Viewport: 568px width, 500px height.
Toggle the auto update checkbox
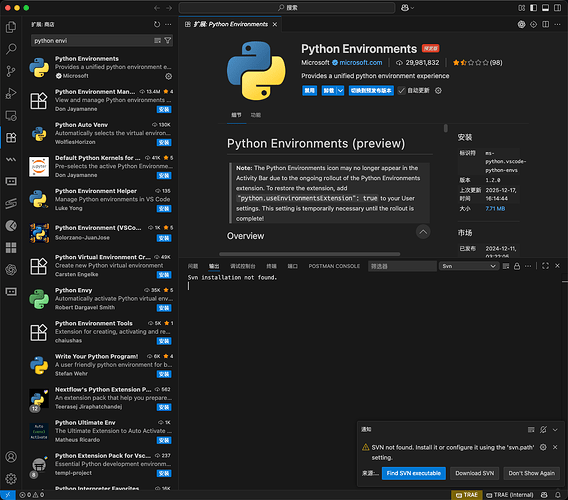coord(401,91)
